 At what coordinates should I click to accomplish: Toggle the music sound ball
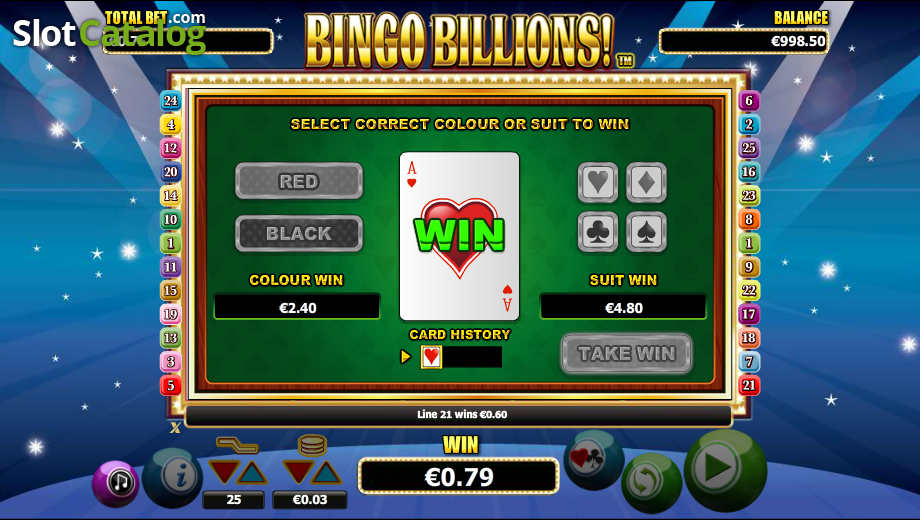click(116, 483)
